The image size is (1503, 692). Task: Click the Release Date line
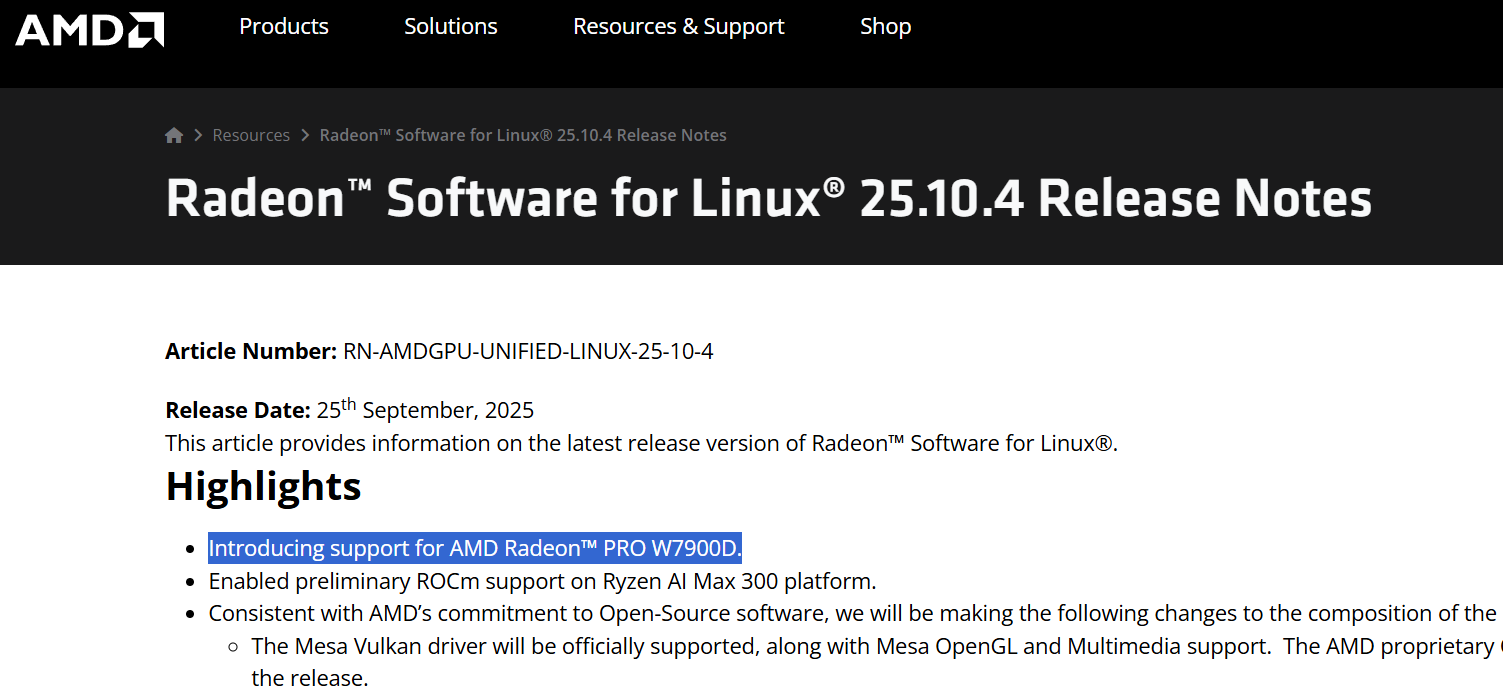click(x=350, y=410)
